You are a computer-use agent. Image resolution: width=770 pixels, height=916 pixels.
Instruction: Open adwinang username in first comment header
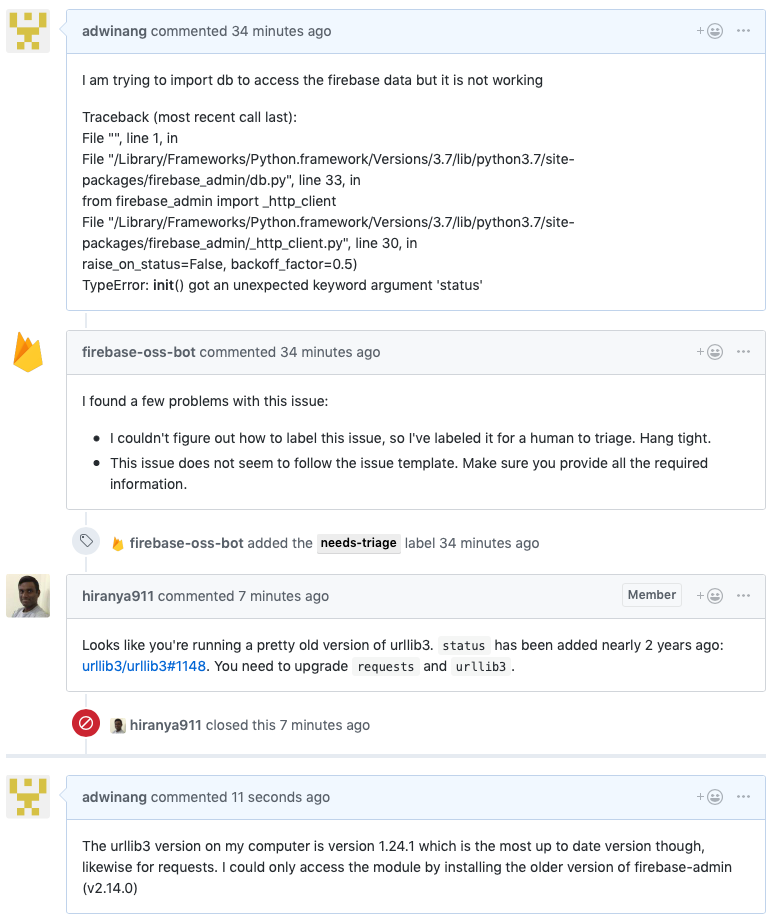(114, 31)
